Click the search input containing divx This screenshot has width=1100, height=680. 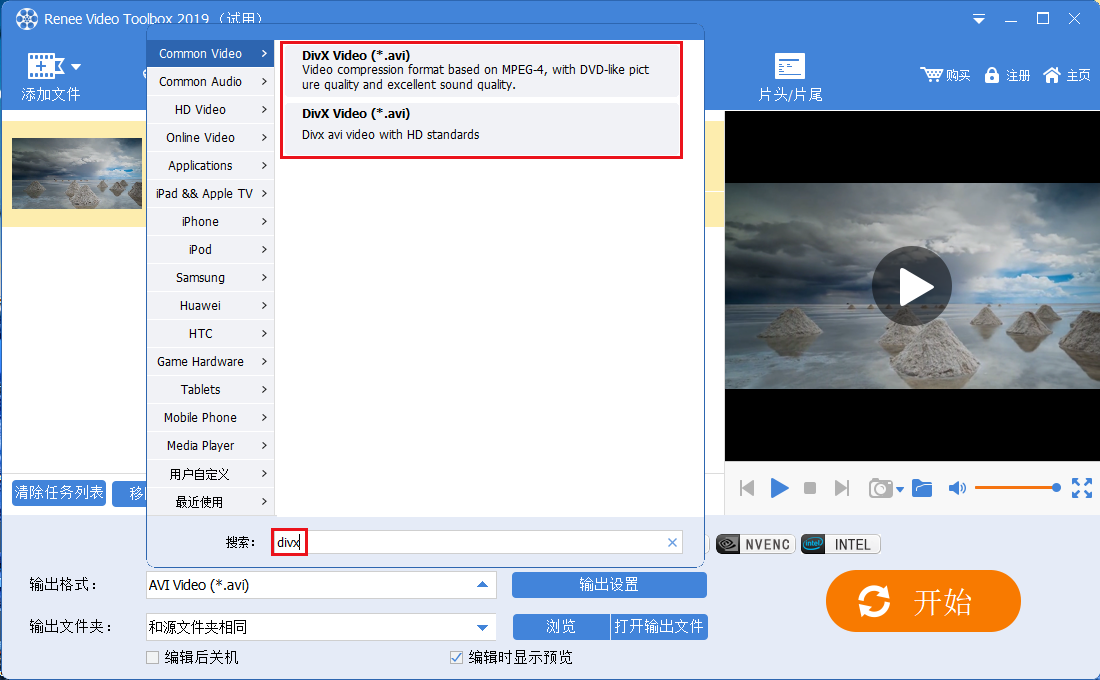pyautogui.click(x=477, y=542)
